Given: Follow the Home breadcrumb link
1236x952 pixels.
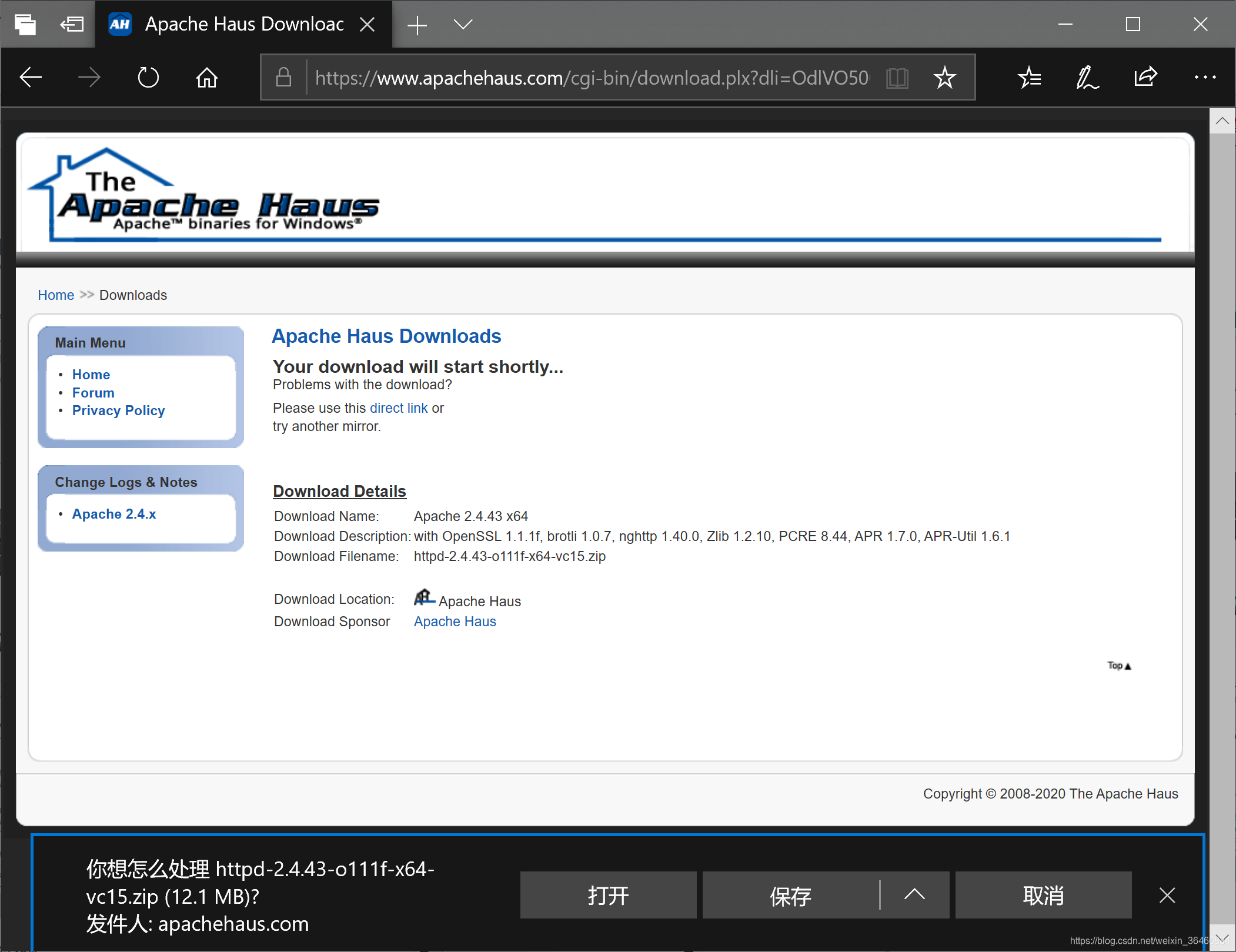Looking at the screenshot, I should tap(56, 295).
